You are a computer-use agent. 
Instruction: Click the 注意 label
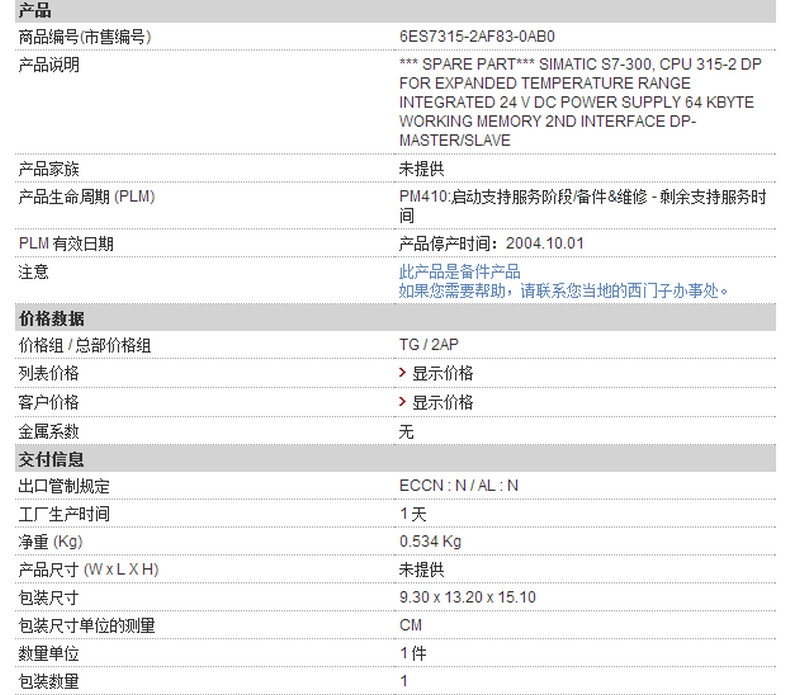(34, 271)
